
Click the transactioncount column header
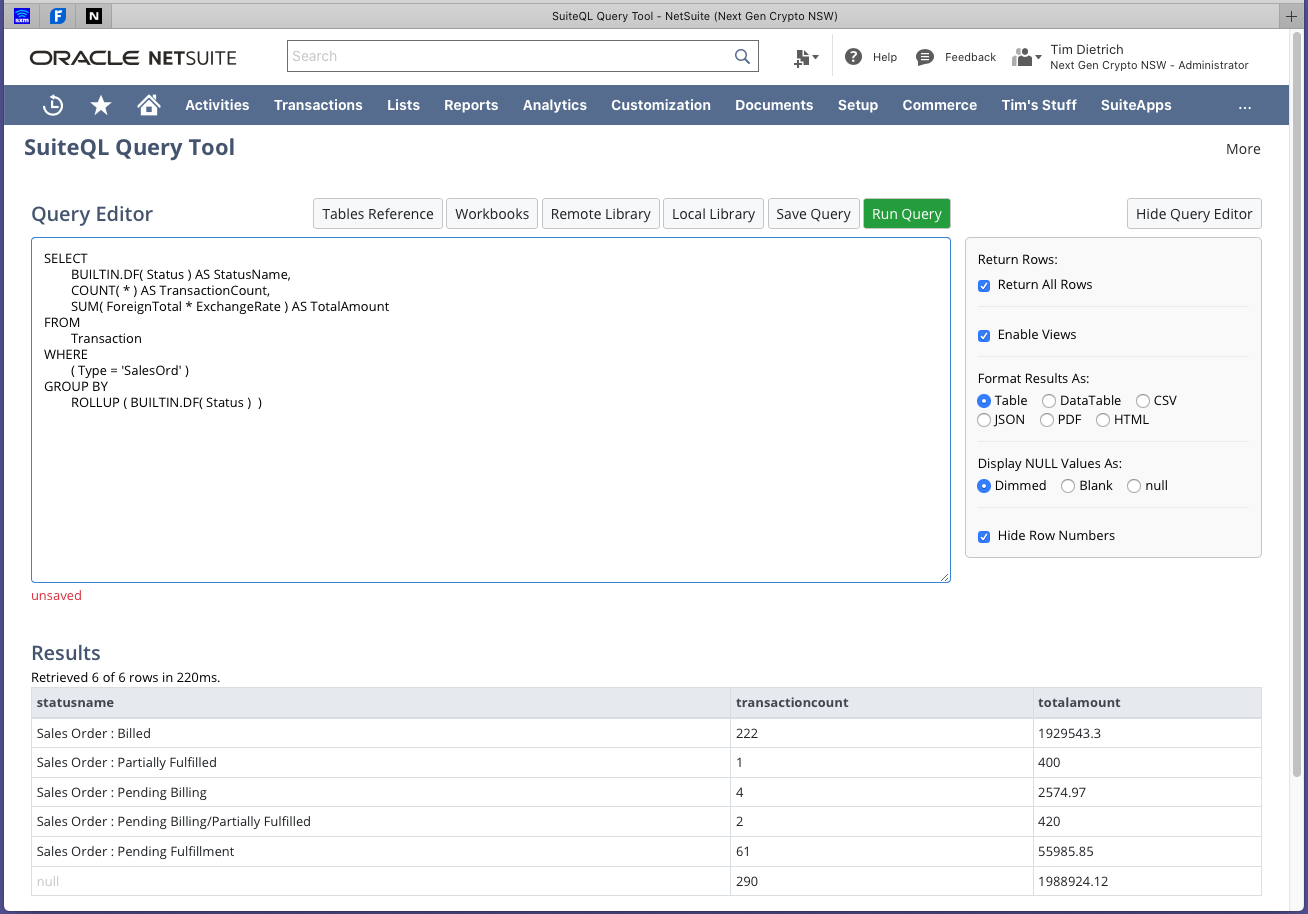(882, 702)
